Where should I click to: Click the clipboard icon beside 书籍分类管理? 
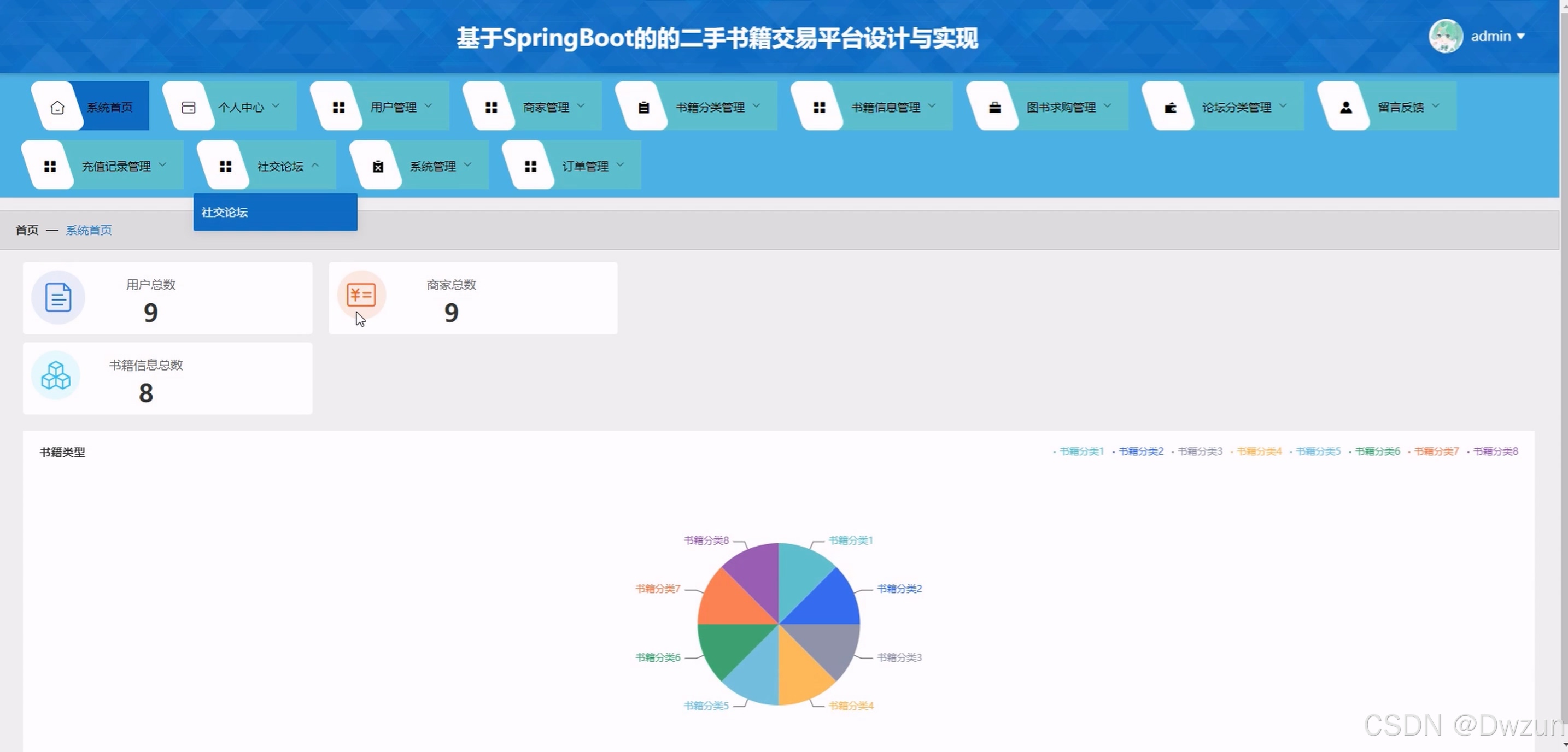643,107
